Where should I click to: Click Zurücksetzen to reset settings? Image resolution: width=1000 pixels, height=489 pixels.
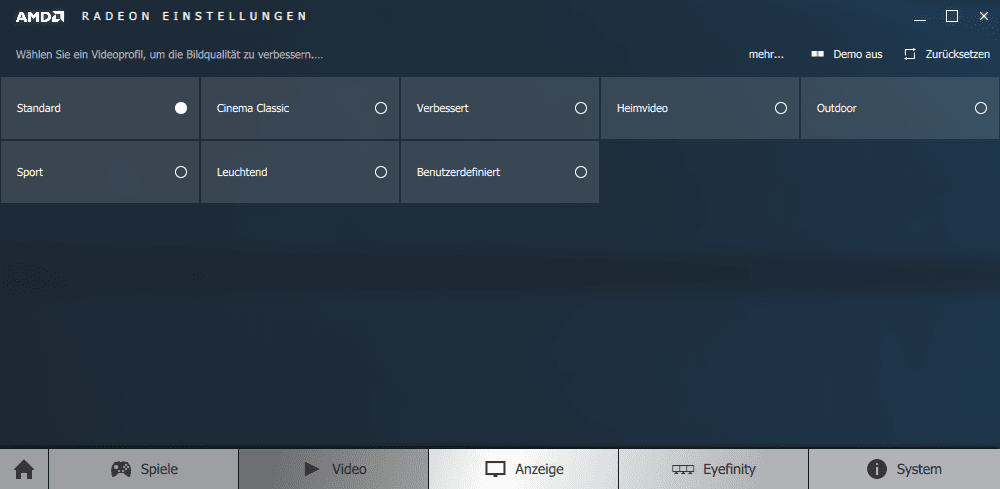click(946, 55)
